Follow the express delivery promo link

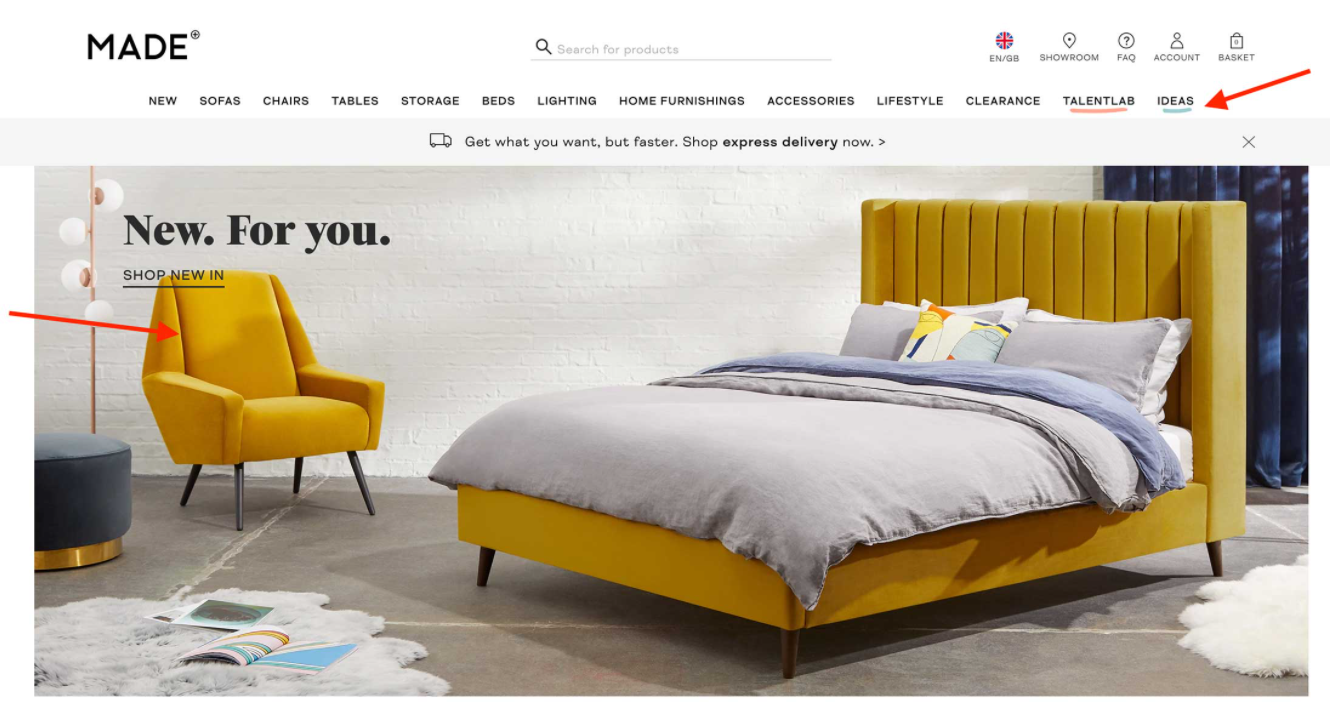coord(675,142)
